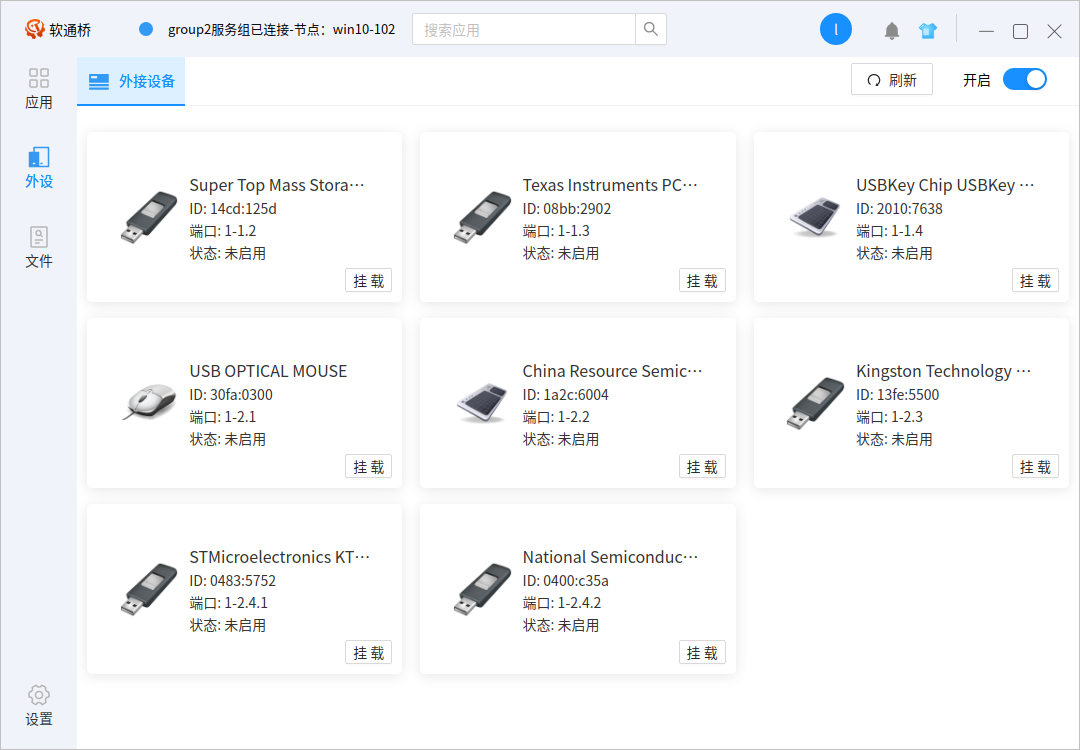Click the USB OPTICAL MOUSE device icon
1080x750 pixels.
(150, 402)
